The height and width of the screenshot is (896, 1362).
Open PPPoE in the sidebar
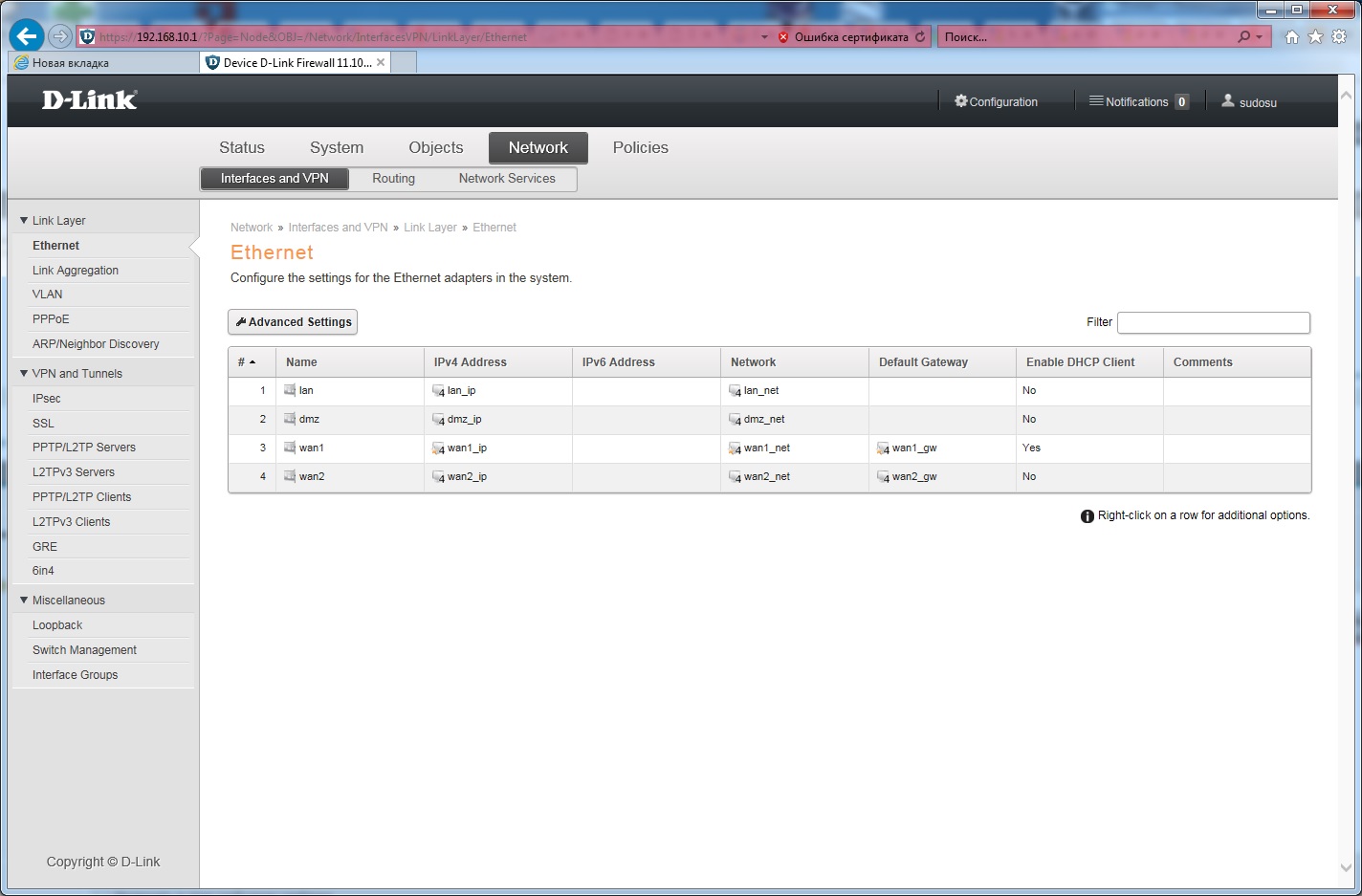[51, 319]
